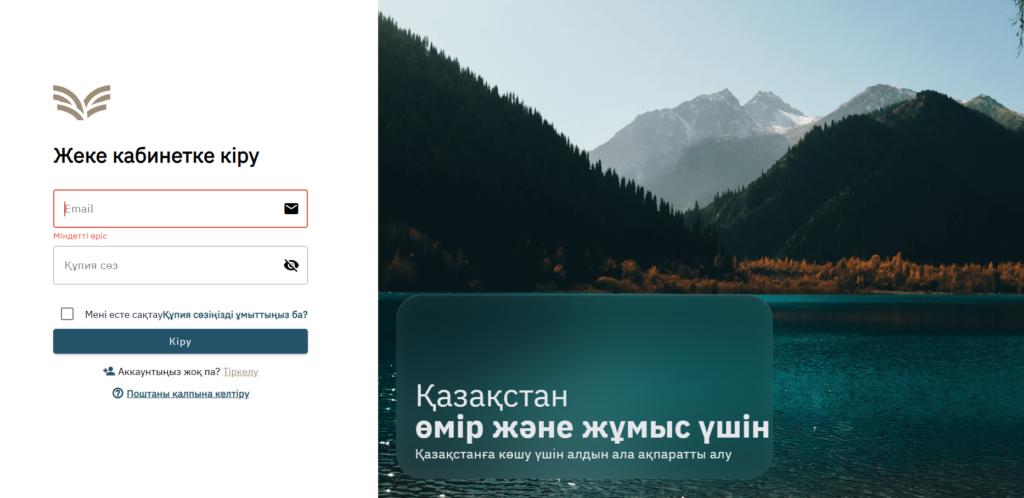Screen dimensions: 1024x498
Task: Click the "Жеке кабинетке кіру" heading
Action: (156, 156)
